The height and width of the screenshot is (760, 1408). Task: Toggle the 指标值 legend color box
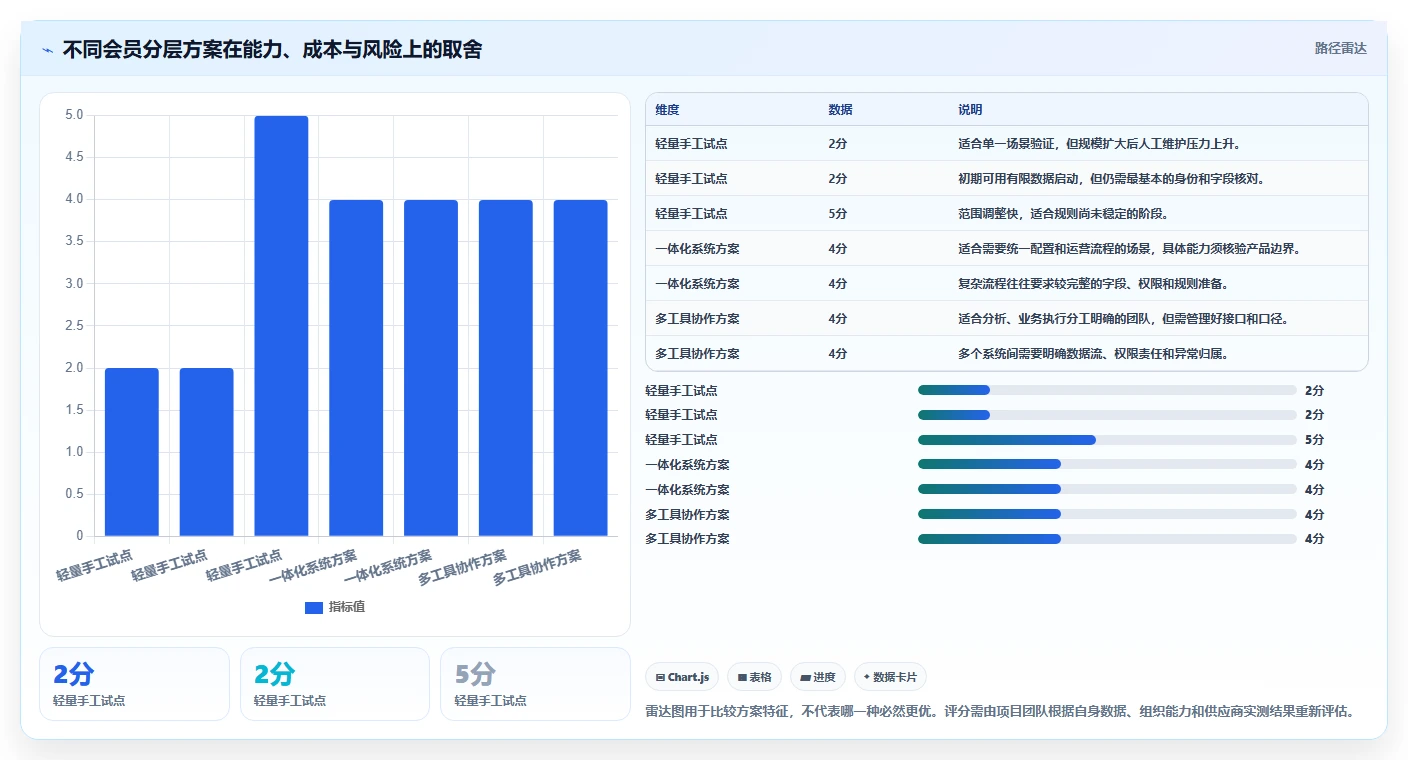click(x=314, y=607)
